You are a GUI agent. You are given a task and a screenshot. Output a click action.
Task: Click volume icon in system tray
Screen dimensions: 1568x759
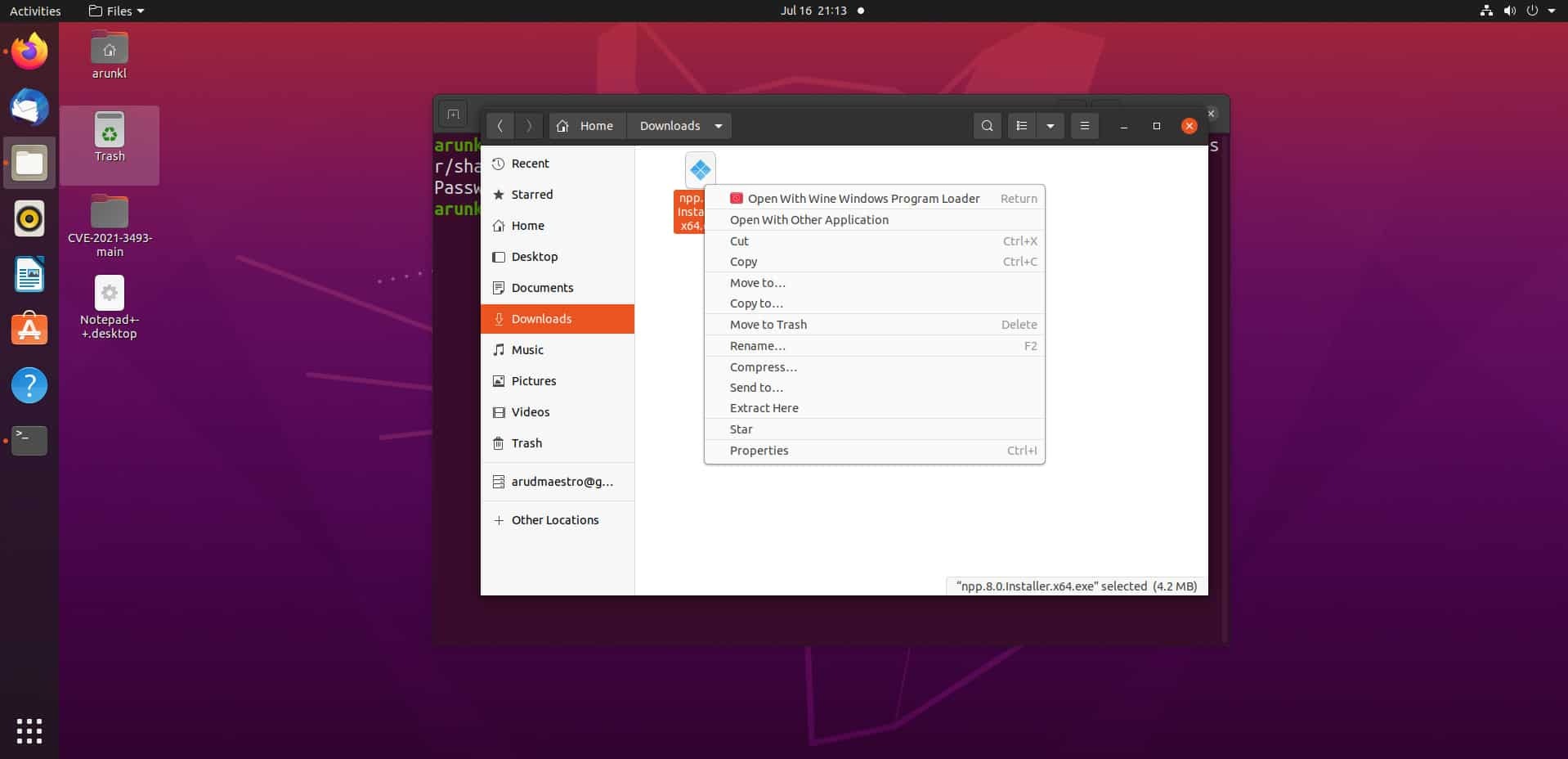click(1509, 11)
